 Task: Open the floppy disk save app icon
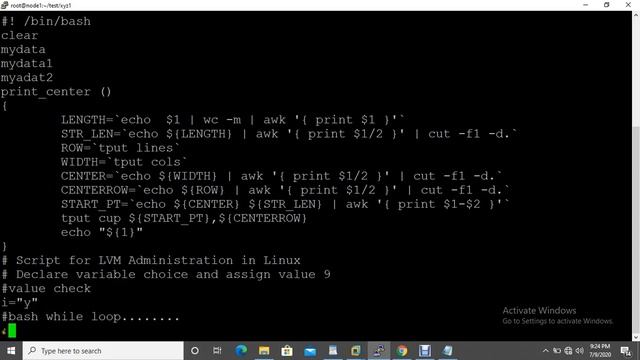point(424,351)
